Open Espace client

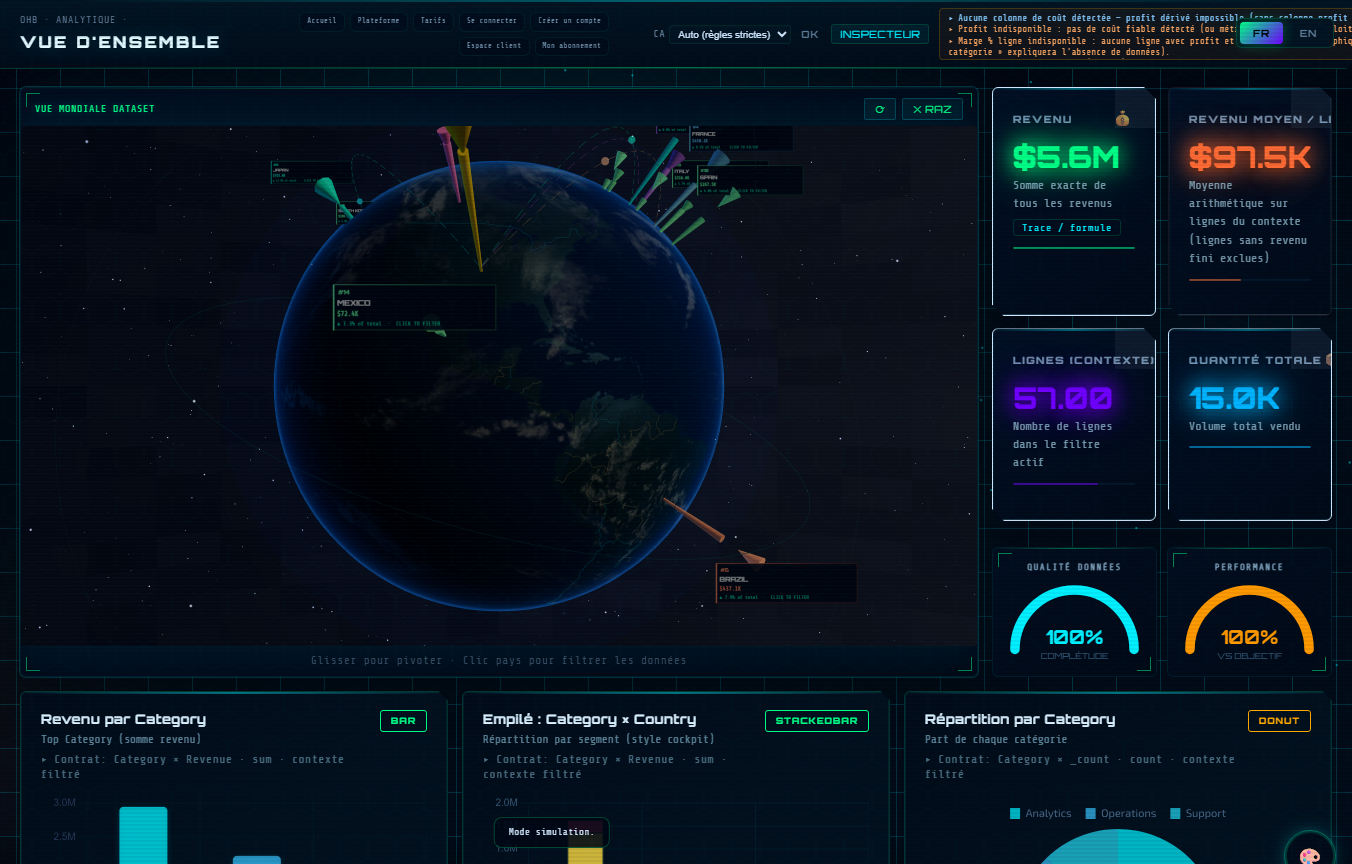point(494,45)
